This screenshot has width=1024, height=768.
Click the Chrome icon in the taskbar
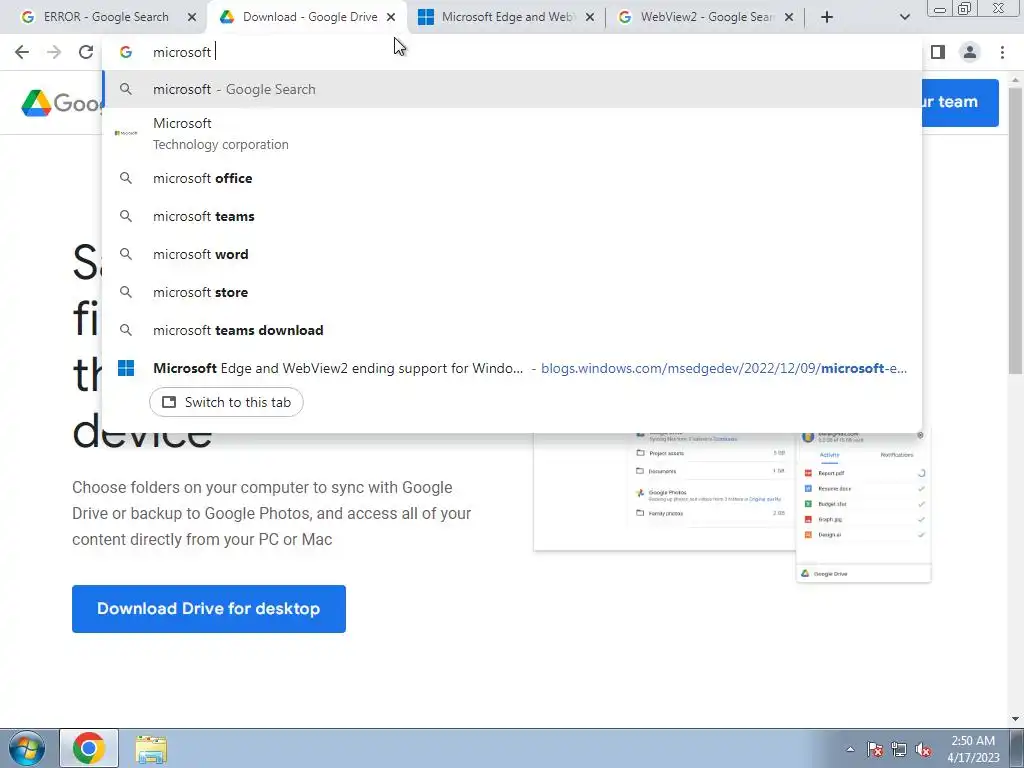tap(89, 748)
